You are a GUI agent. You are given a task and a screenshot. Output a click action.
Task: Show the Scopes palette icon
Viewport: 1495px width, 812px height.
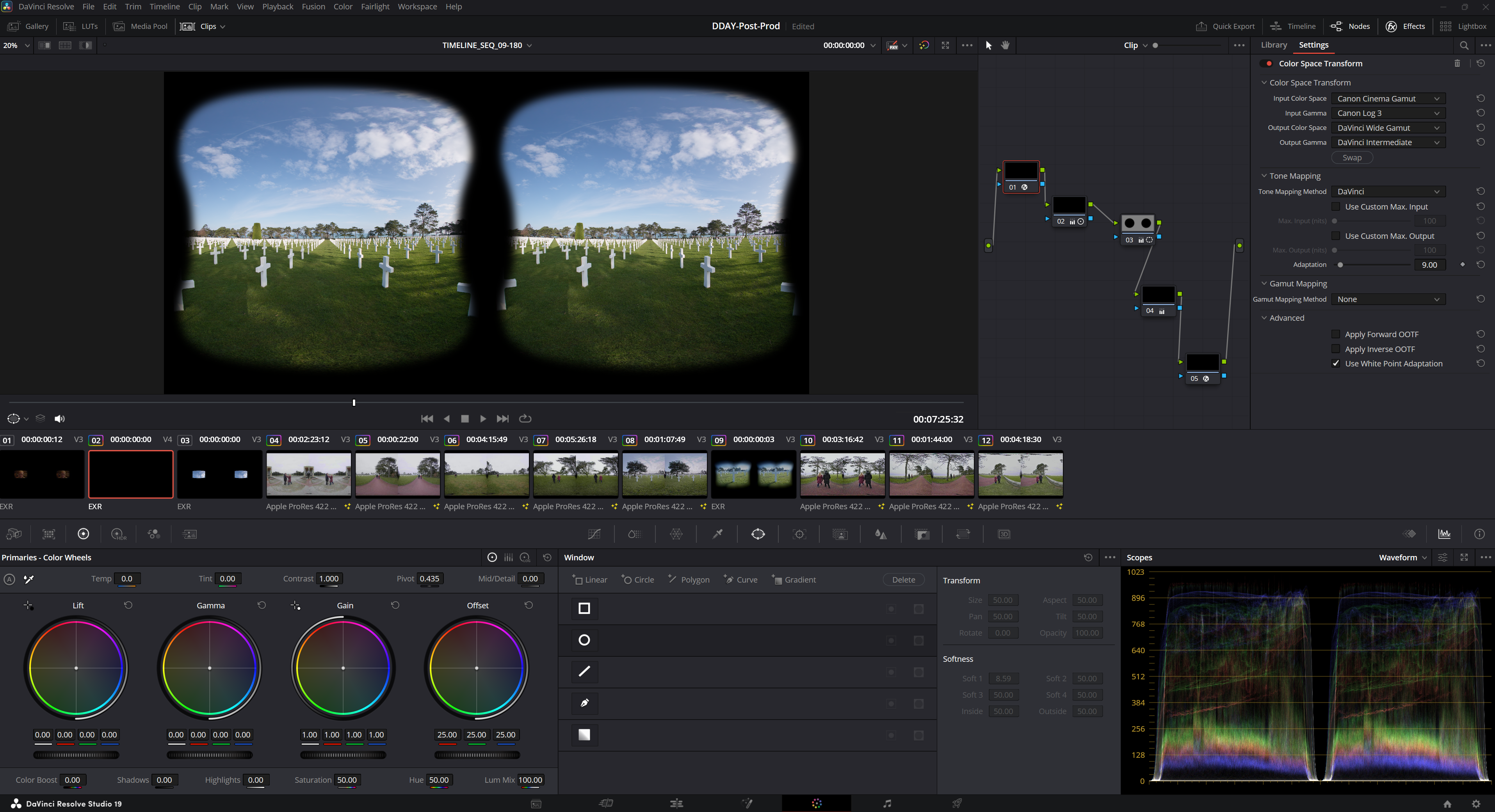[x=1445, y=534]
